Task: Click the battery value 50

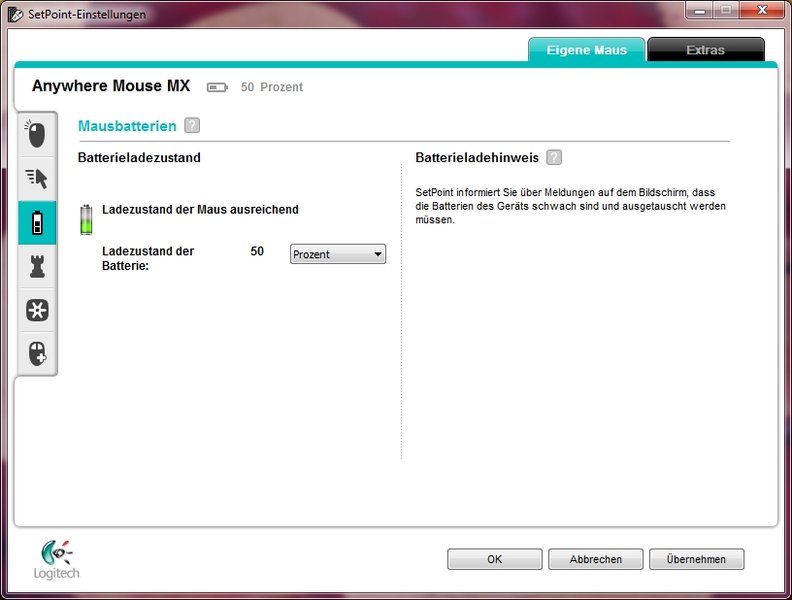Action: tap(257, 251)
